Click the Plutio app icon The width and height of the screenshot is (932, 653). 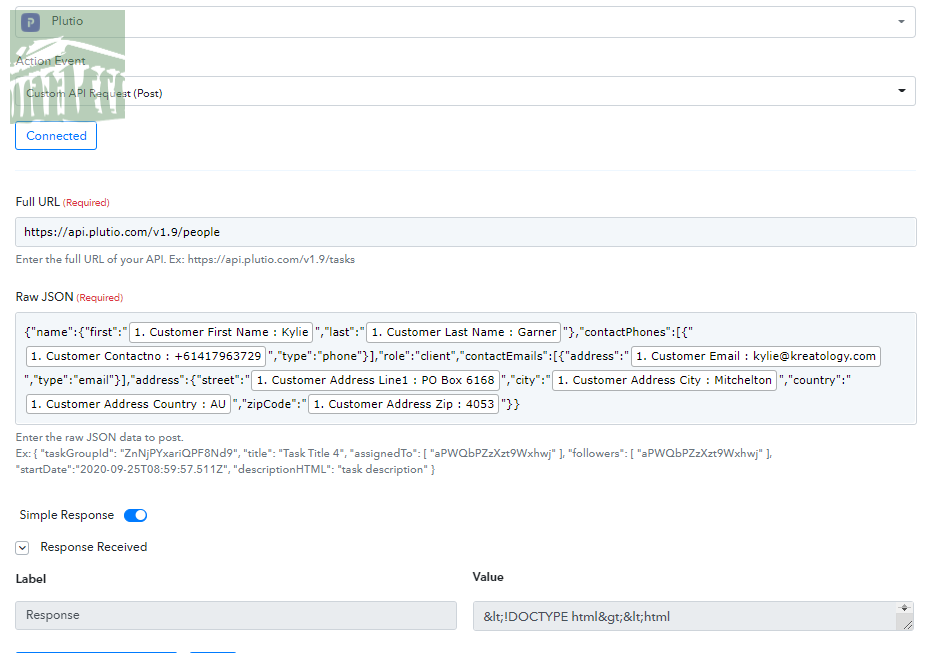(30, 23)
